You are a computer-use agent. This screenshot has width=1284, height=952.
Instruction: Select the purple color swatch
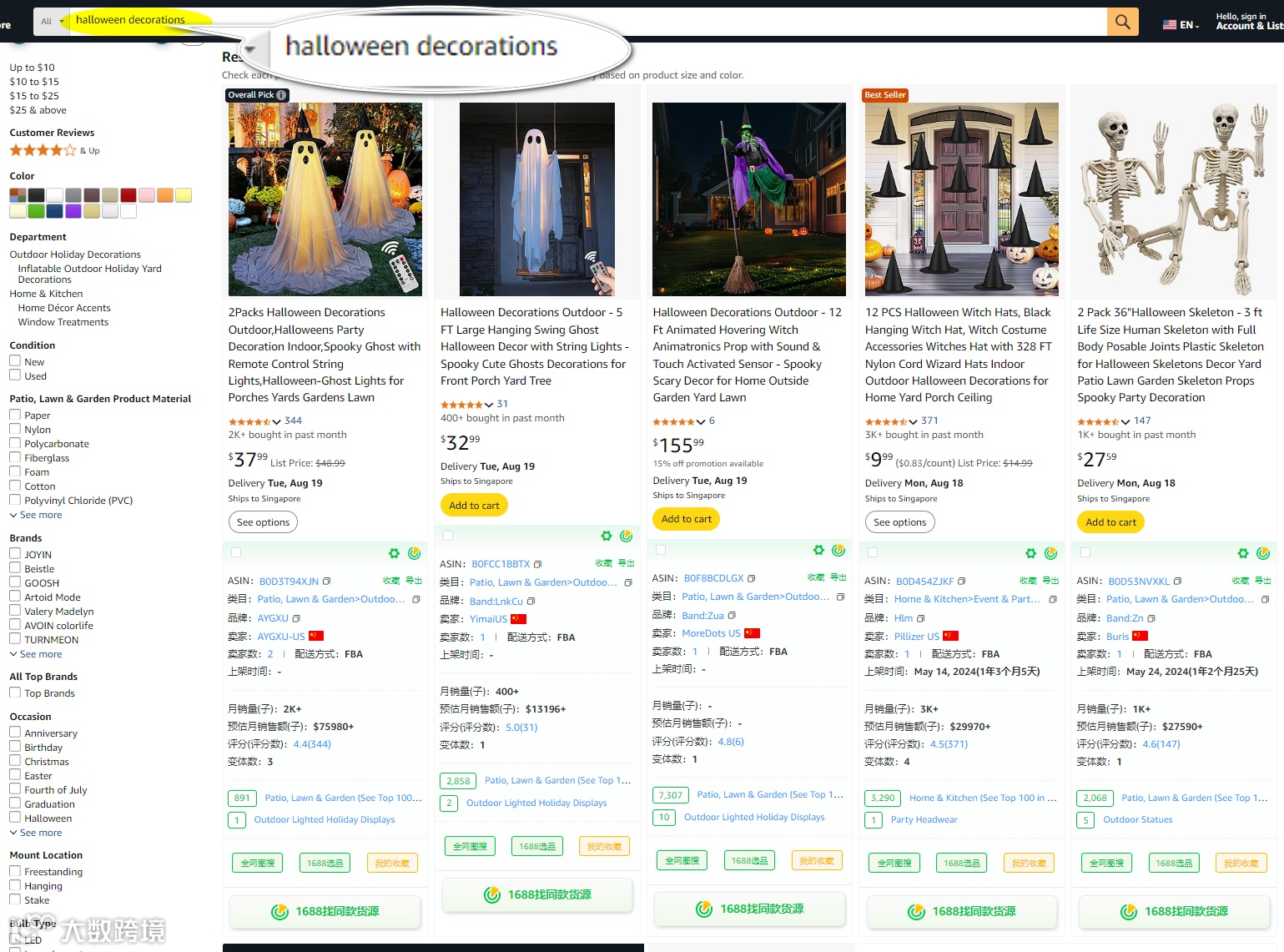[x=73, y=211]
